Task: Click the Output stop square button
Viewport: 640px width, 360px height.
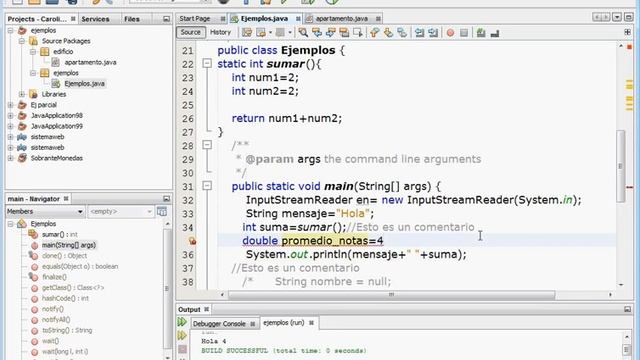Action: 182,349
